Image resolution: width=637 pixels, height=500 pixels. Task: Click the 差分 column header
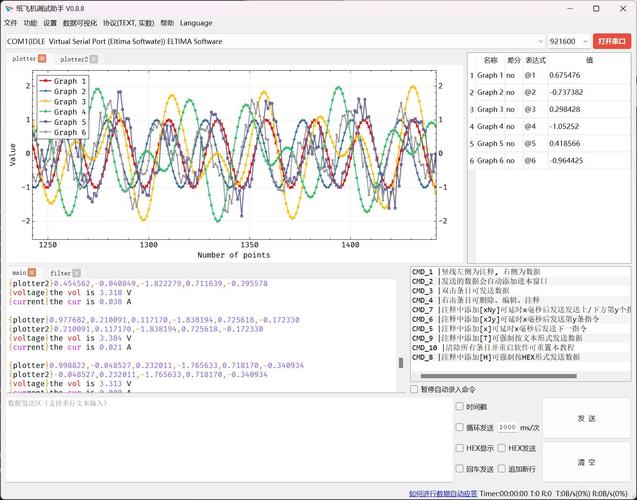(x=514, y=60)
